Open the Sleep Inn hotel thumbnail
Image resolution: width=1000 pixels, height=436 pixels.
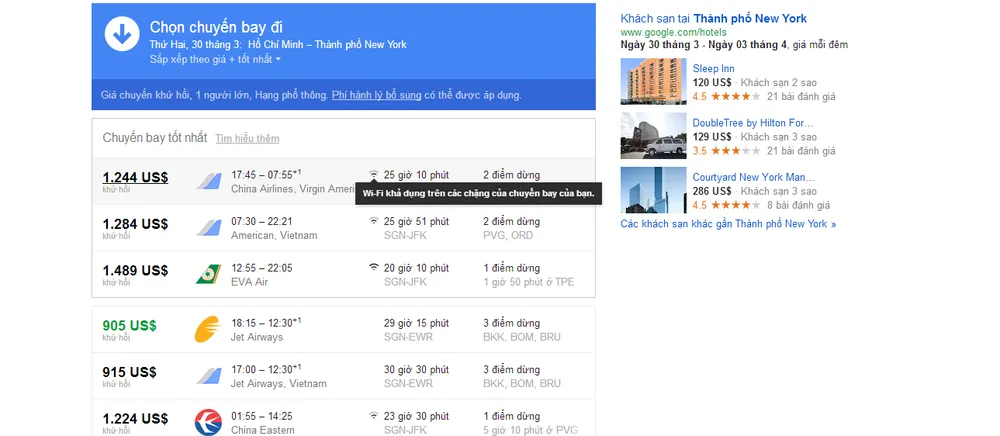[652, 81]
